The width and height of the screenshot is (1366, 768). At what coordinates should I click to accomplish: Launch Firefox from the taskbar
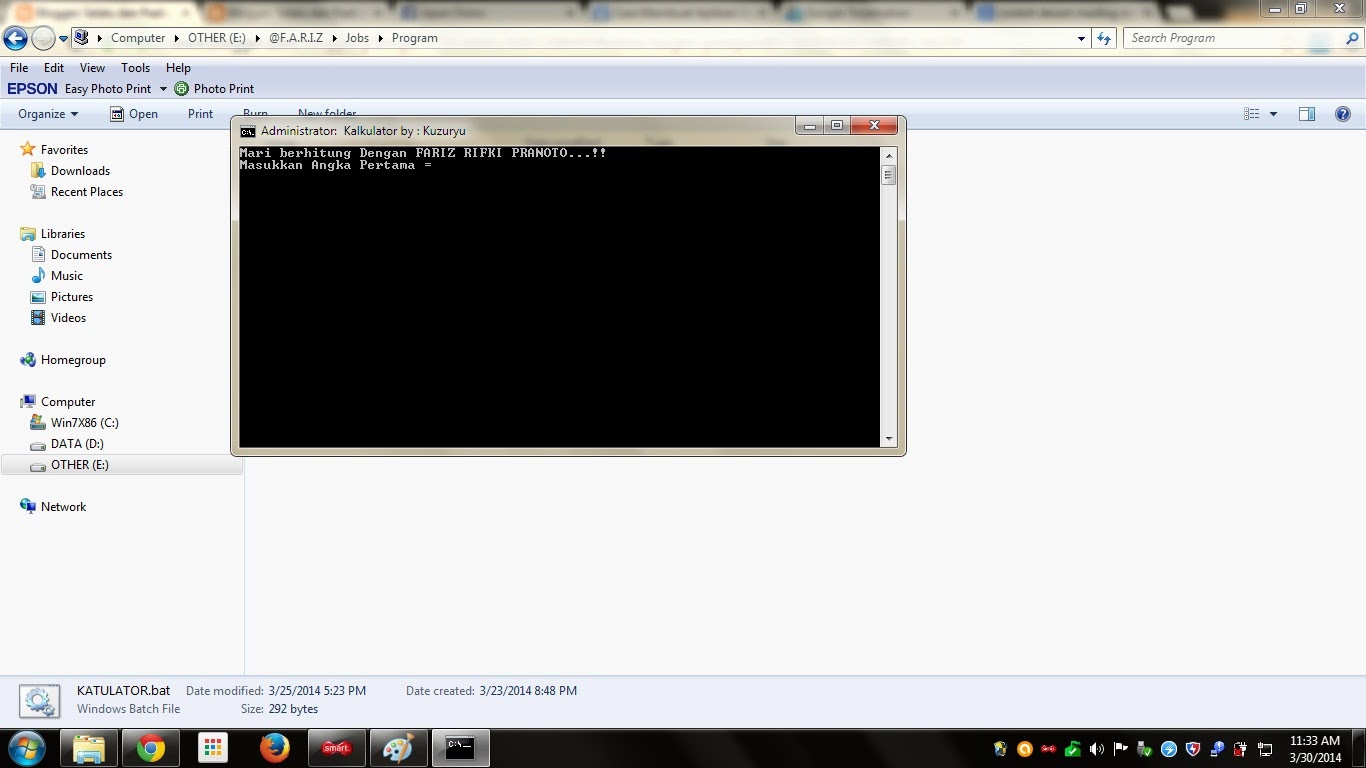pos(275,748)
